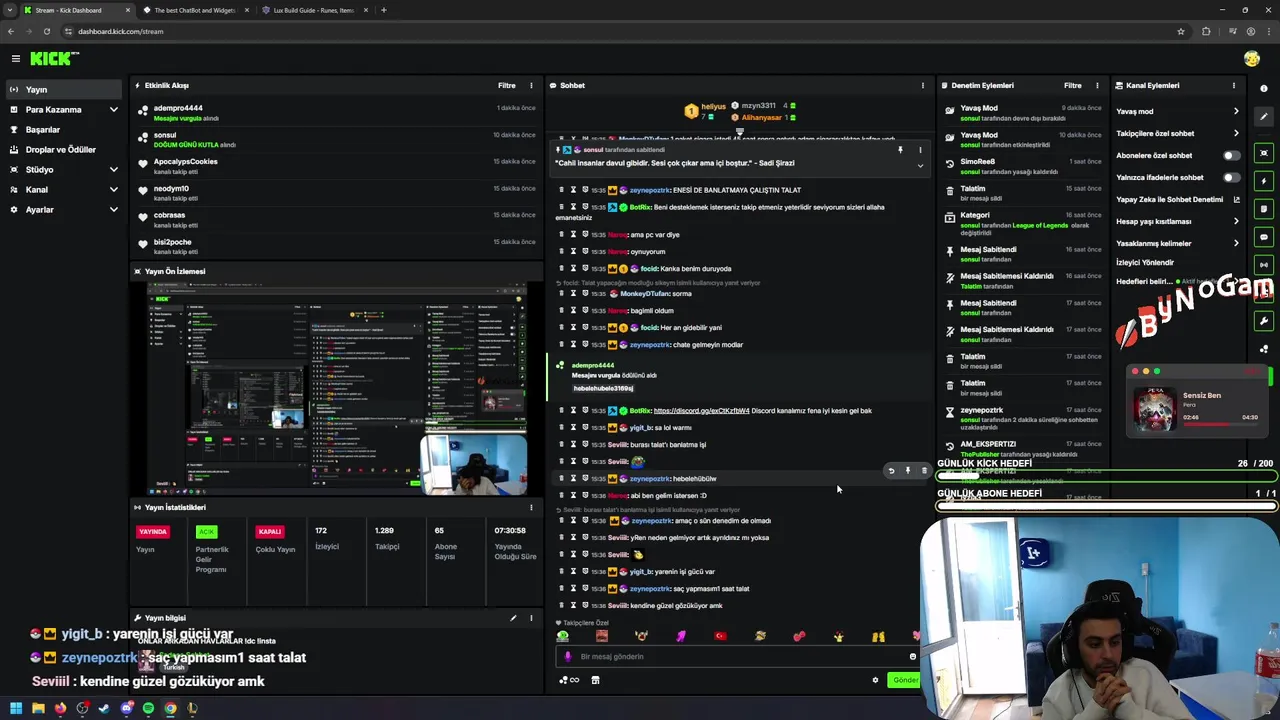The width and height of the screenshot is (1280, 720).
Task: Collapse the pinned message chevron
Action: tap(920, 165)
